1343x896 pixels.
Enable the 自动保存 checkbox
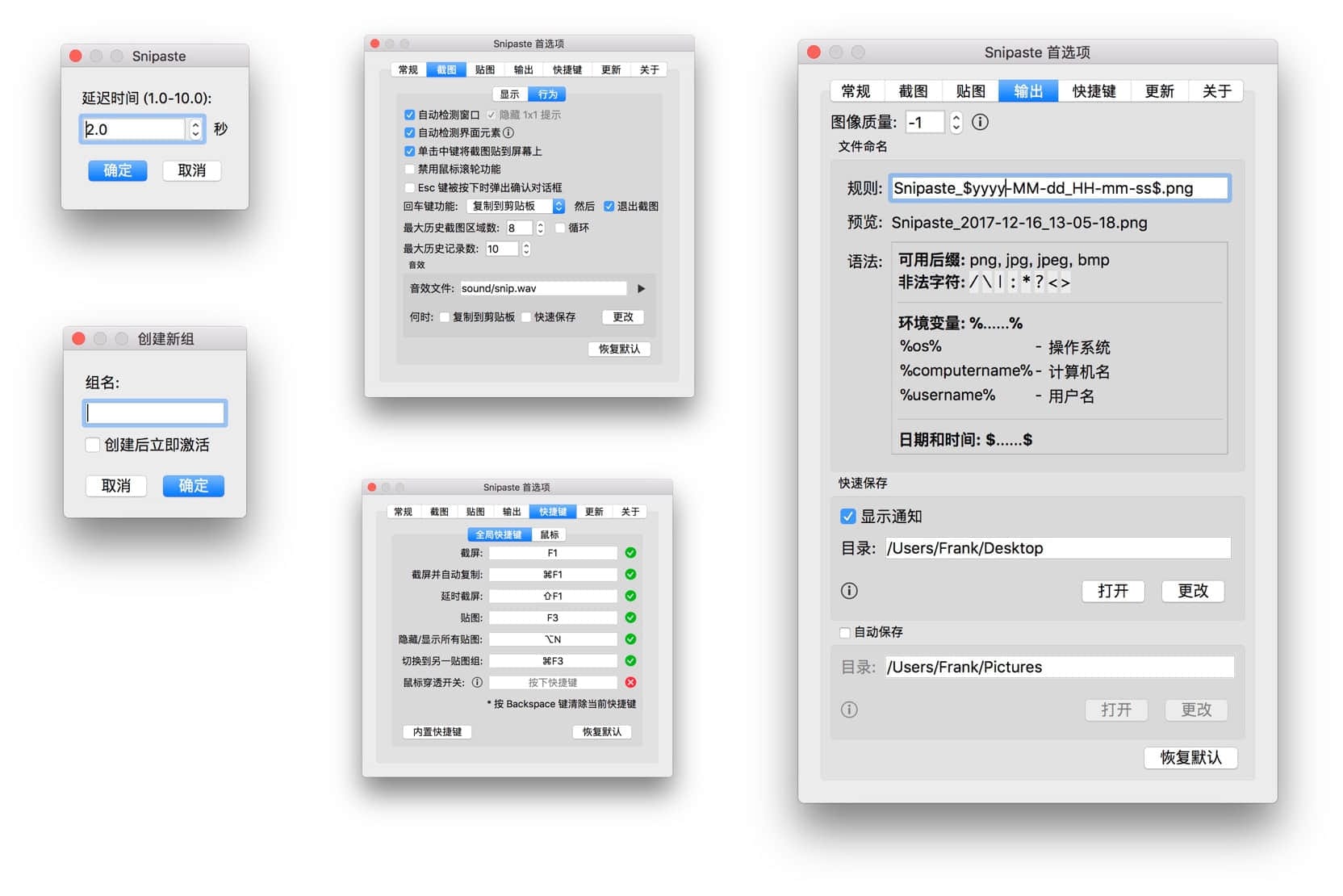click(x=844, y=632)
